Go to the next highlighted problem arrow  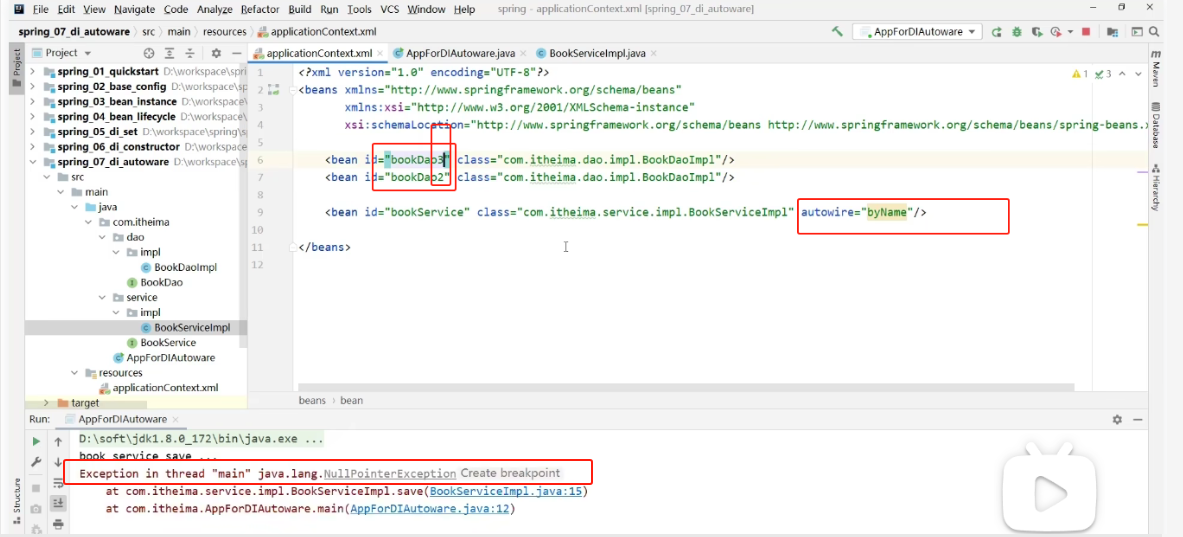click(1138, 74)
